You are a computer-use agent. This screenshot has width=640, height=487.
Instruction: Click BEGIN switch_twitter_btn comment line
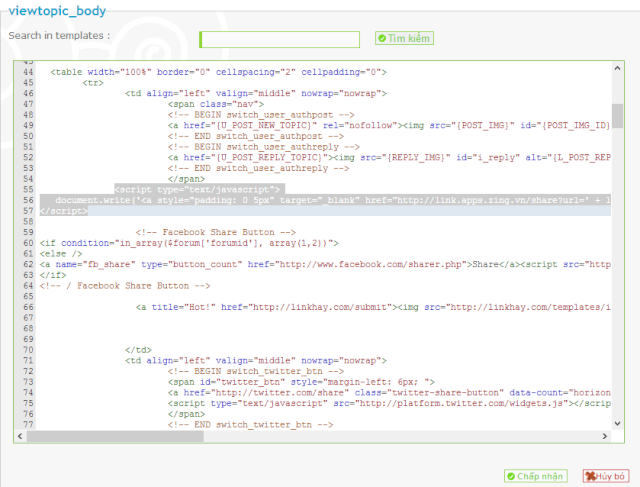256,371
